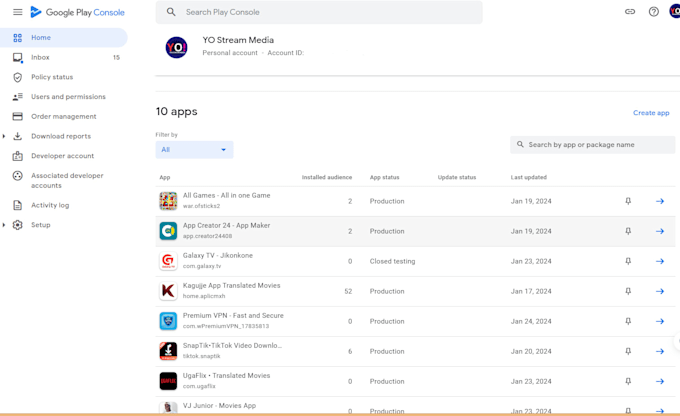Click the YO Stream Media developer logo
680x416 pixels.
(x=177, y=47)
